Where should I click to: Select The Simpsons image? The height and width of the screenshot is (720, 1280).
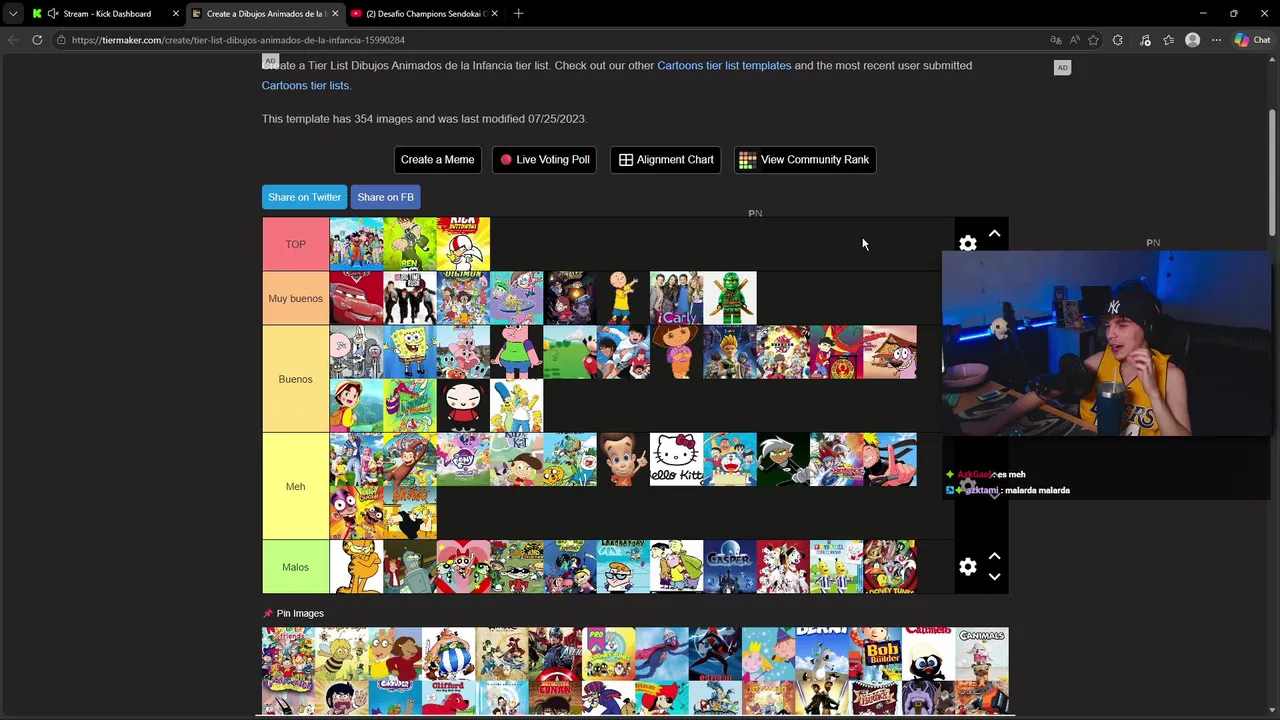click(517, 406)
